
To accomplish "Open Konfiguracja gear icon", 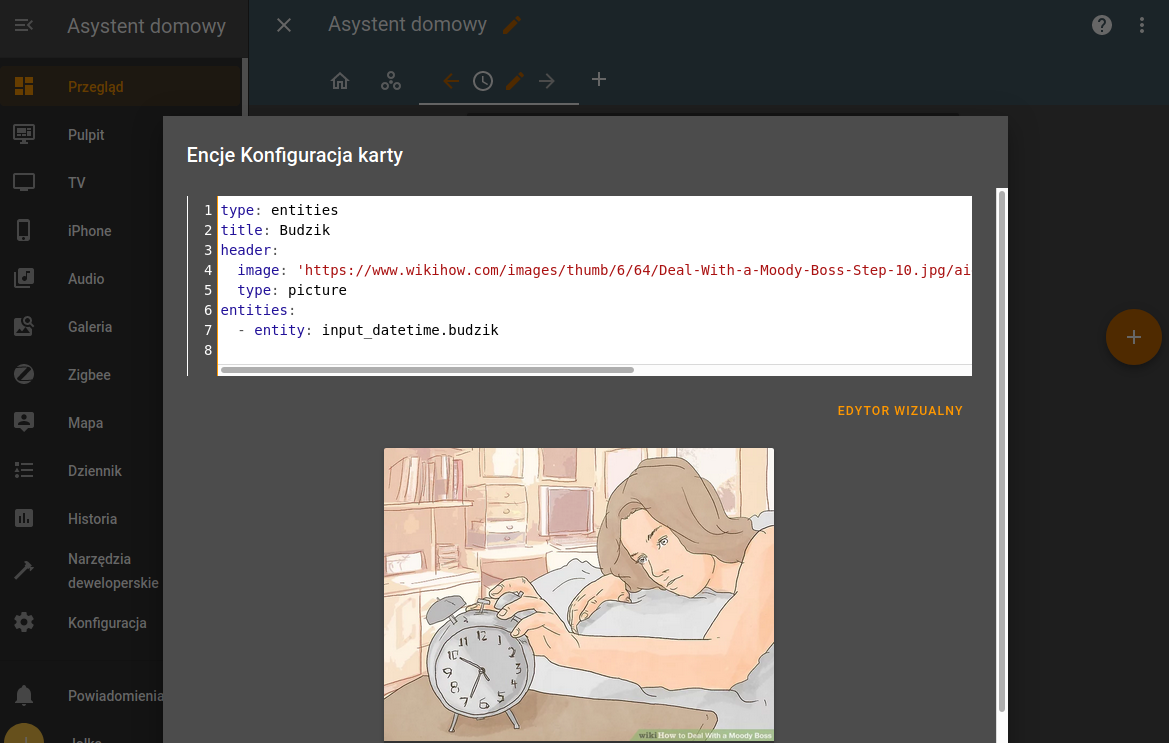I will (x=24, y=622).
